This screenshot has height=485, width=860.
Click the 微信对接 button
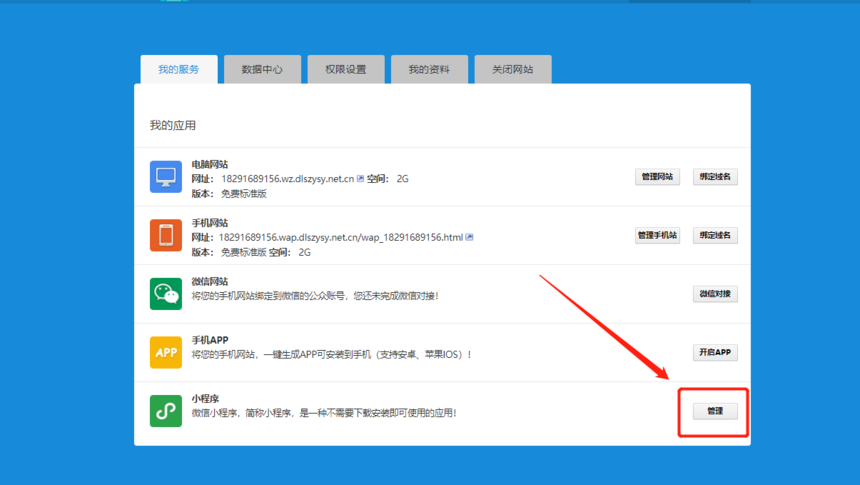[715, 294]
